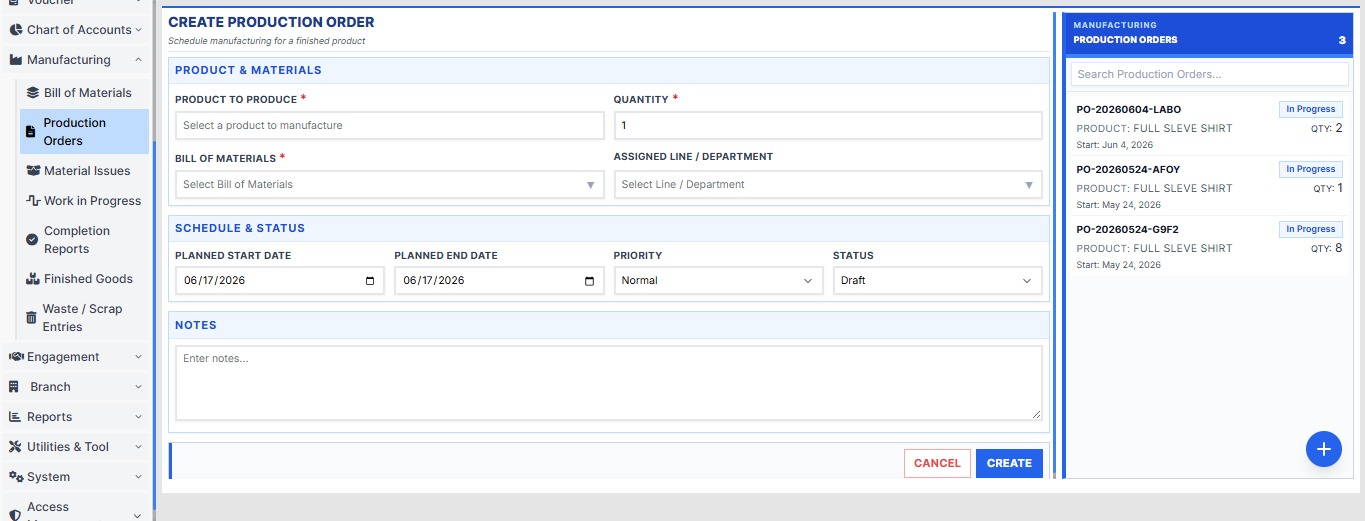Click the Utilities & Tool wrench icon
This screenshot has width=1365, height=521.
[15, 447]
